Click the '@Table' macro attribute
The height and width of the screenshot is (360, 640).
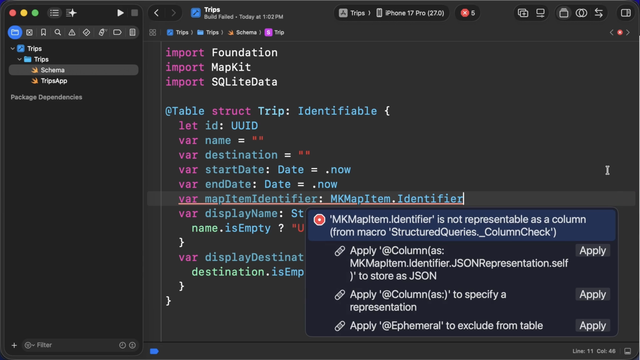pyautogui.click(x=184, y=111)
